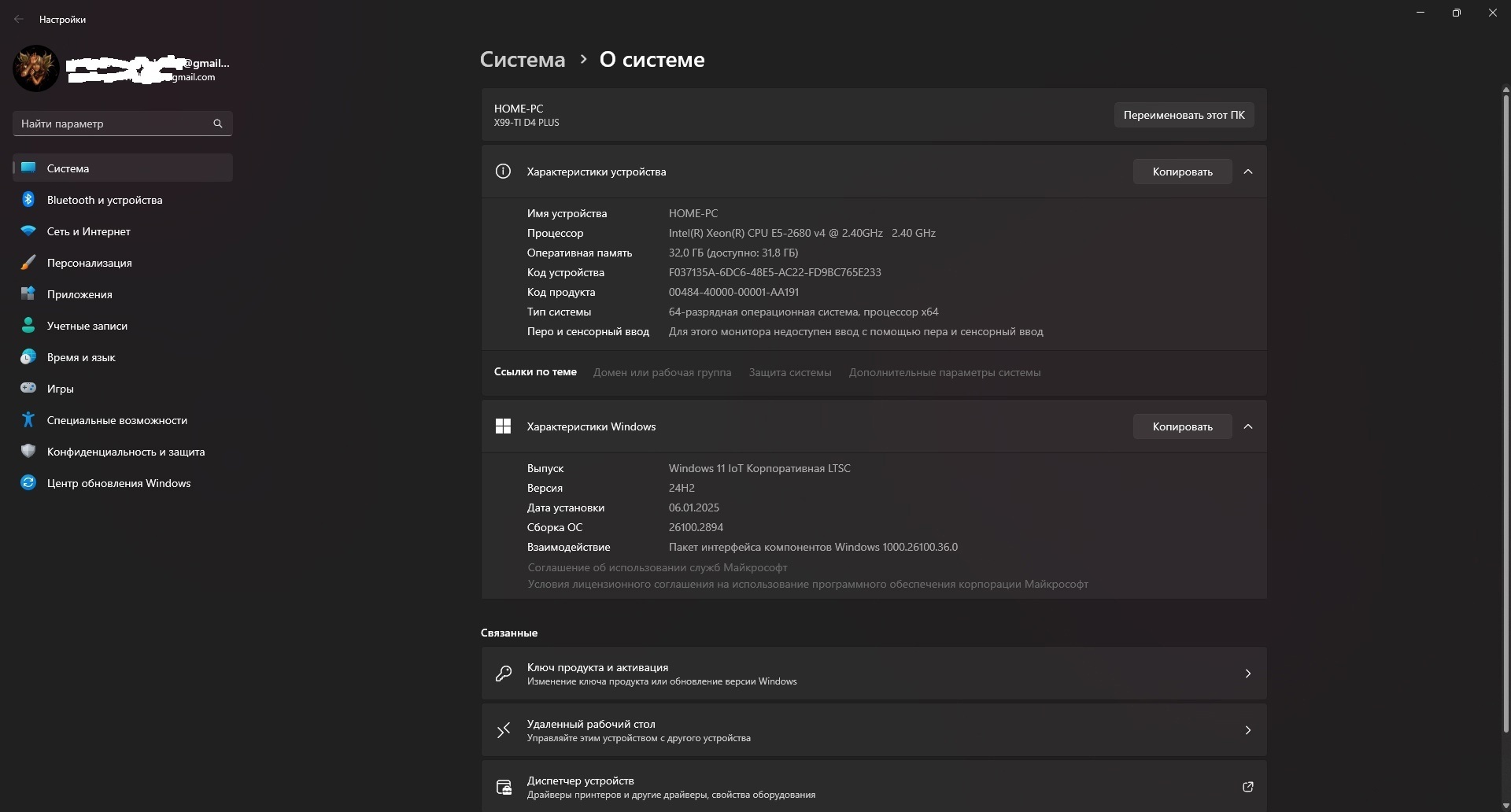
Task: Click the Специальные возможности accessibility icon
Action: (28, 419)
